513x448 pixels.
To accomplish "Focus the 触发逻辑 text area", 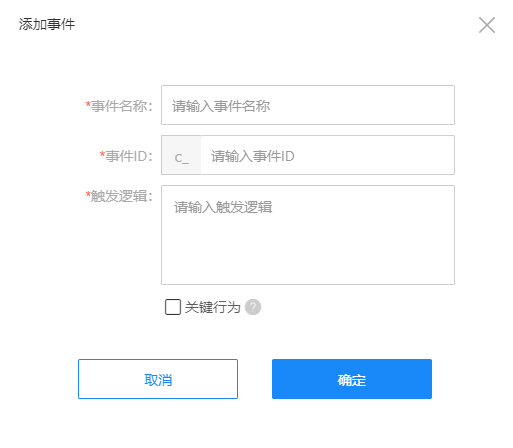I will click(x=308, y=235).
